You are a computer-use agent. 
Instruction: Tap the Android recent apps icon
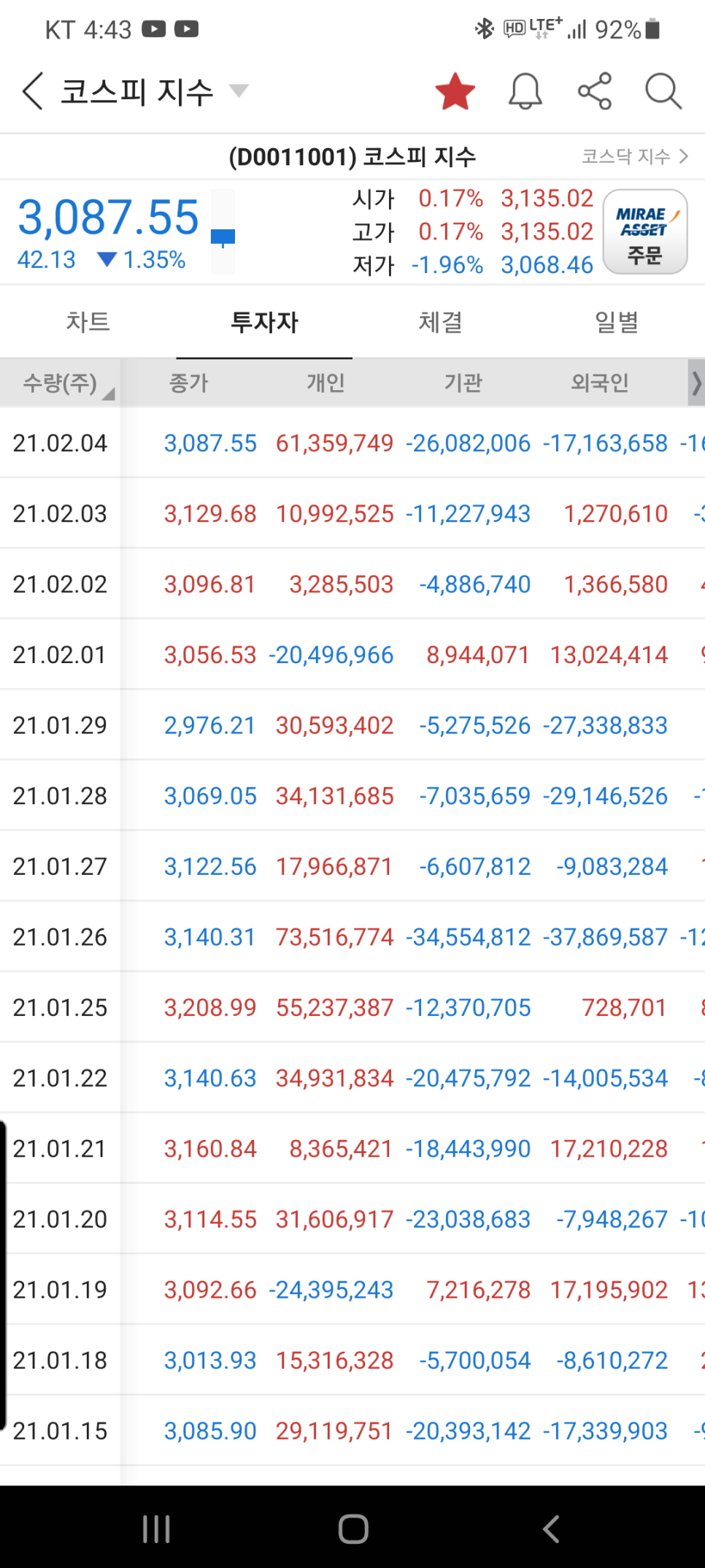156,1528
